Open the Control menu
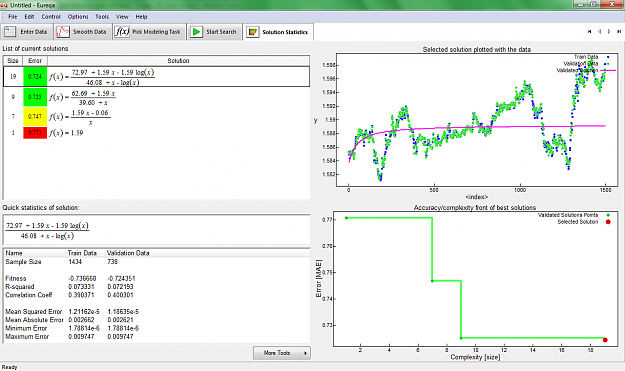This screenshot has height=371, width=625. tap(51, 17)
